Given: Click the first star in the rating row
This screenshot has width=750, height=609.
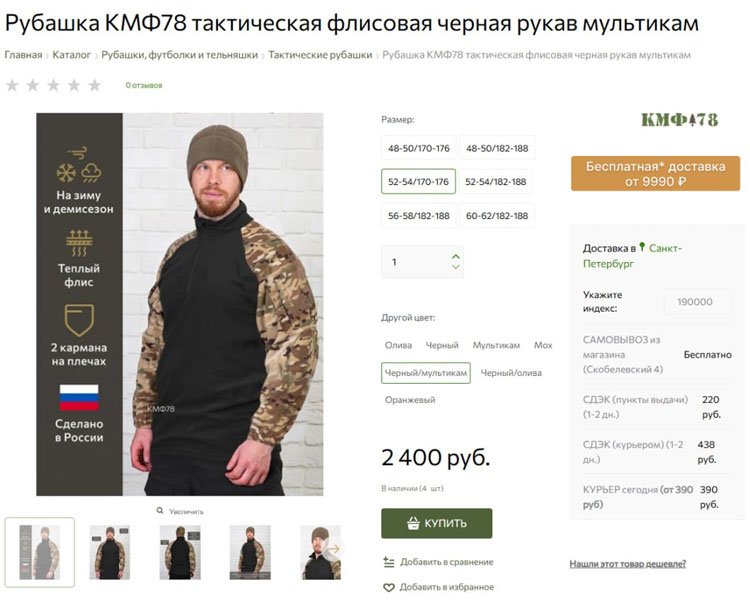Looking at the screenshot, I should tap(12, 85).
